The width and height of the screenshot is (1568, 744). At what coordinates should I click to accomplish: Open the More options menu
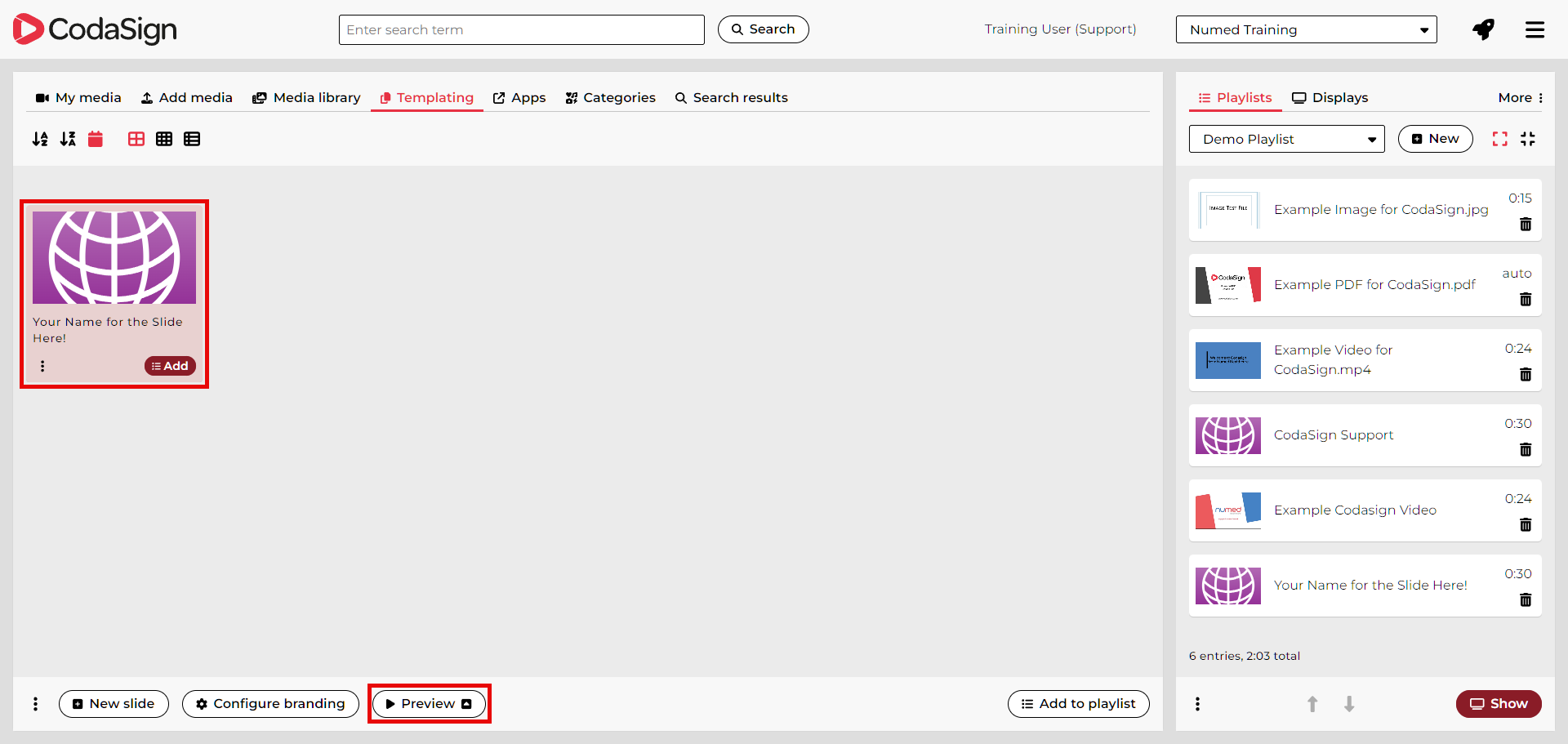click(x=1520, y=98)
